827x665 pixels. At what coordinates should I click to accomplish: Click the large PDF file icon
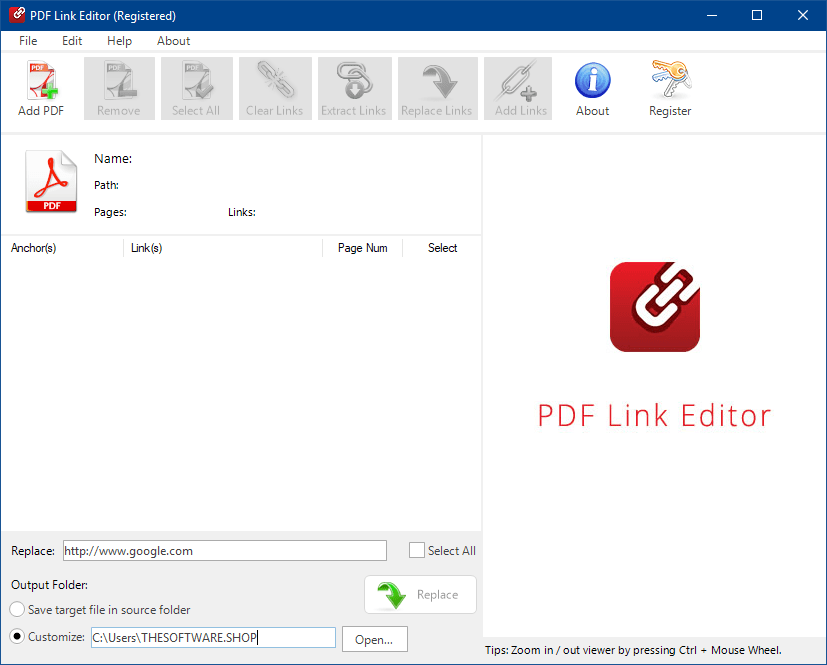point(51,182)
